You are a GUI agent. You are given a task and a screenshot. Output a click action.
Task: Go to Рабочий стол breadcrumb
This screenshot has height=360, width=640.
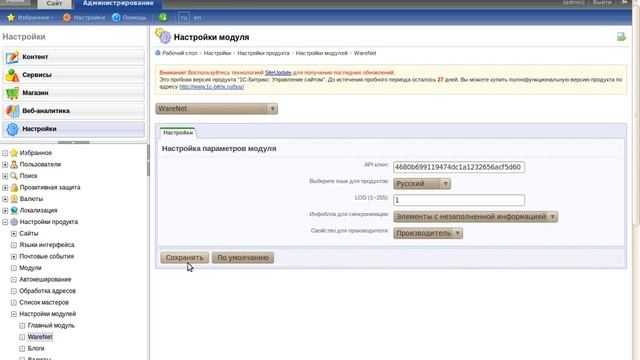(x=180, y=53)
